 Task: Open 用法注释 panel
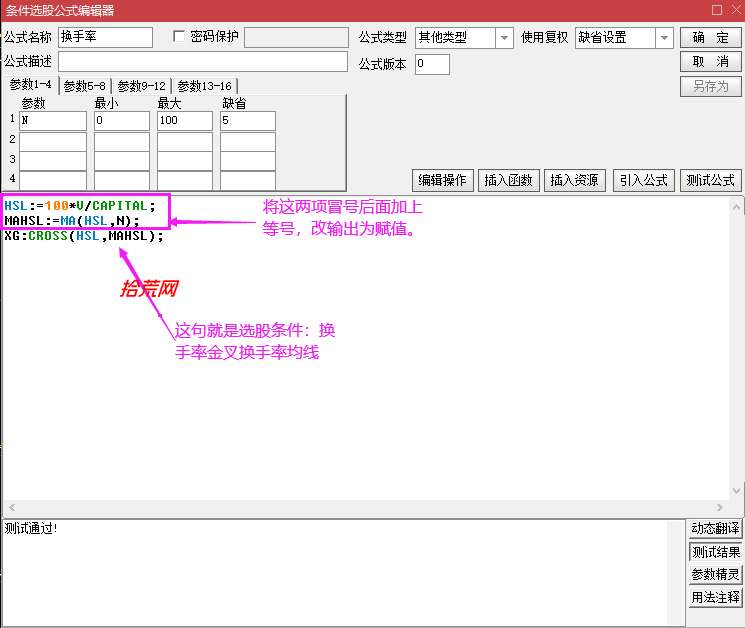click(715, 598)
